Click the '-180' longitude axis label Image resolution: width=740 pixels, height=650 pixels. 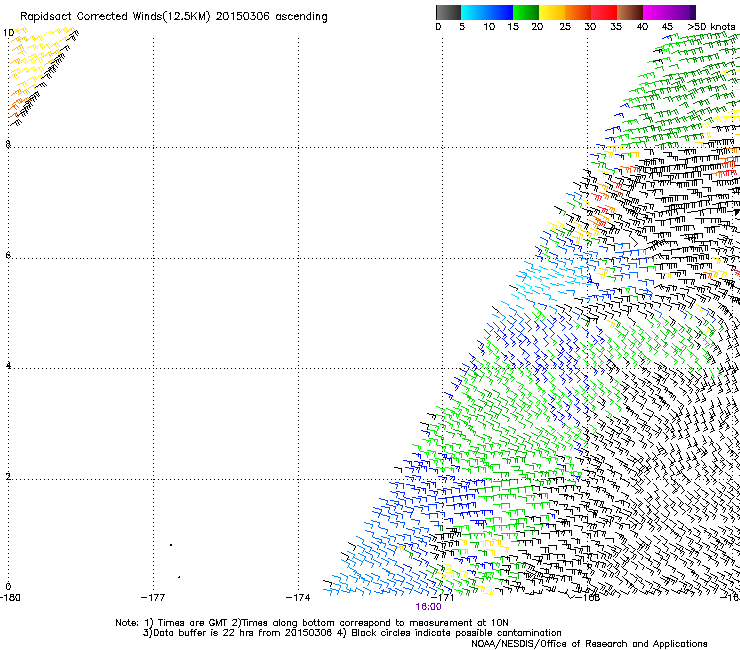(10, 598)
